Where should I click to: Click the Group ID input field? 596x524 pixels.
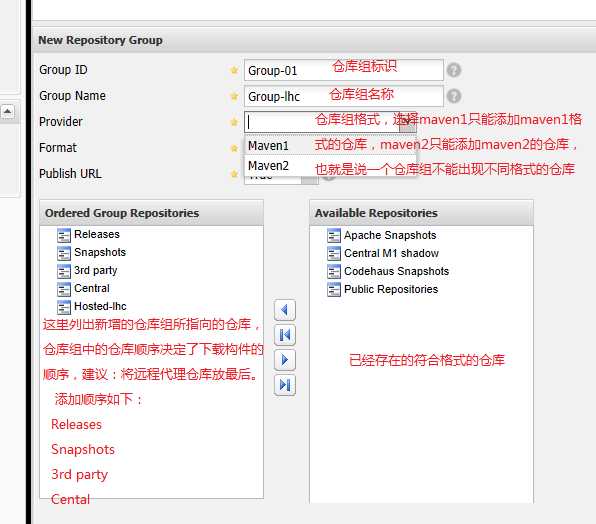coord(344,70)
